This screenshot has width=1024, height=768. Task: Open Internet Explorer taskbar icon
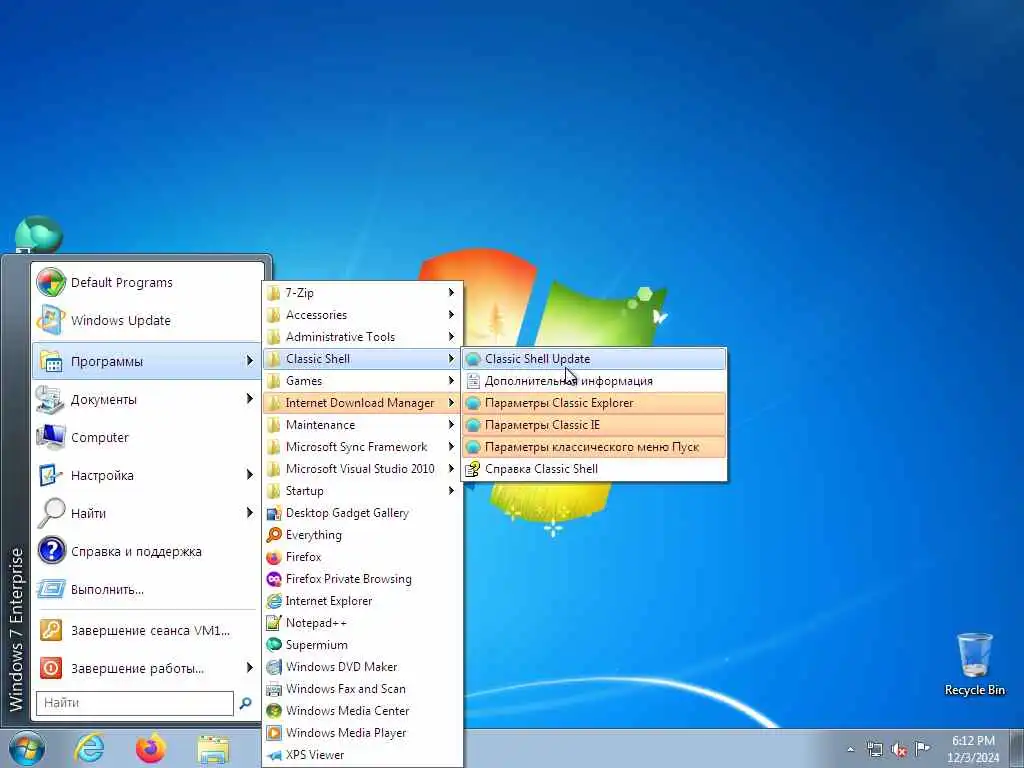[89, 748]
